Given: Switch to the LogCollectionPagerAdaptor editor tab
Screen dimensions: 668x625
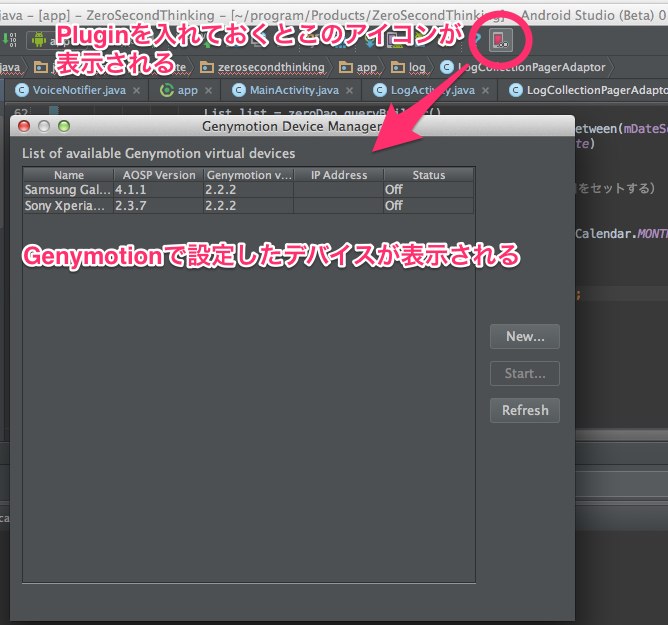Looking at the screenshot, I should 588,90.
